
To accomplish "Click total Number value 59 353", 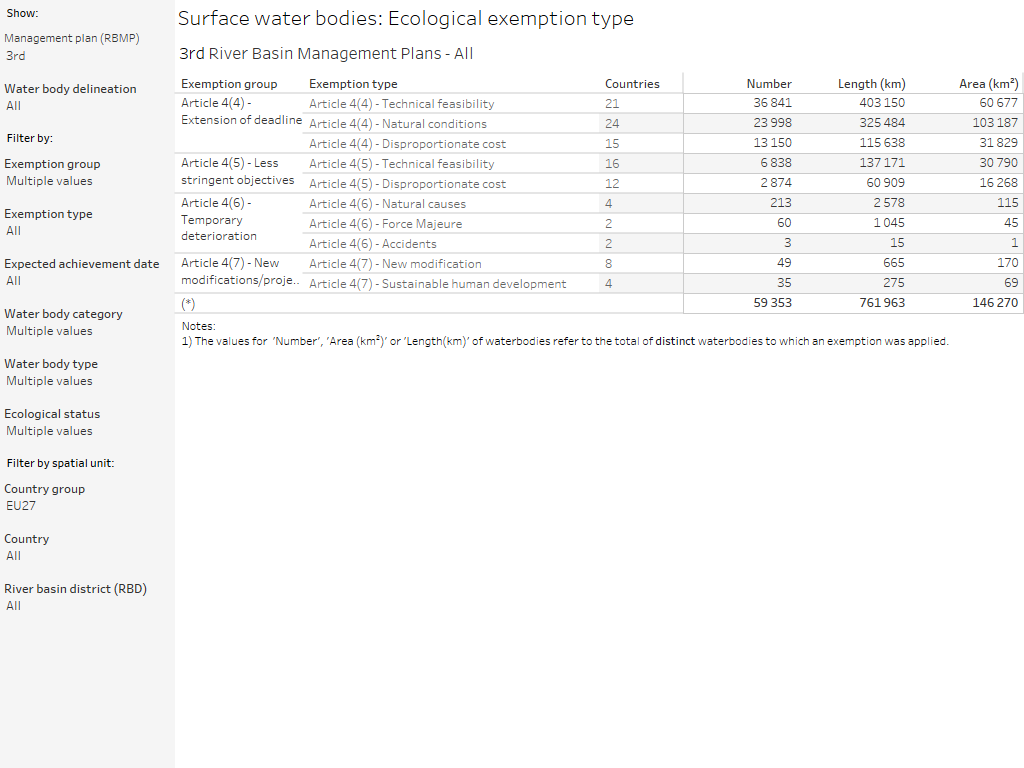I will click(772, 303).
